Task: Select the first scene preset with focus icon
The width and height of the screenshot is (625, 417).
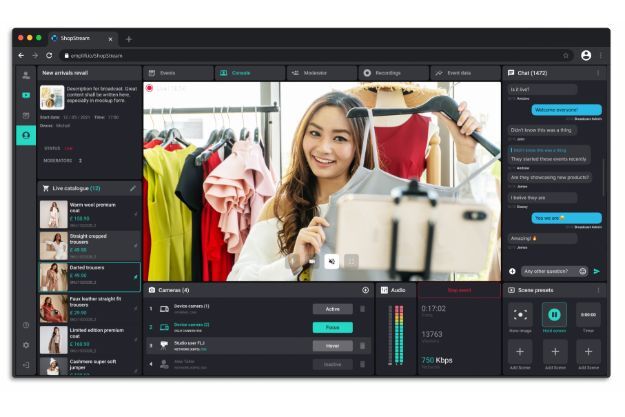Action: click(x=520, y=315)
